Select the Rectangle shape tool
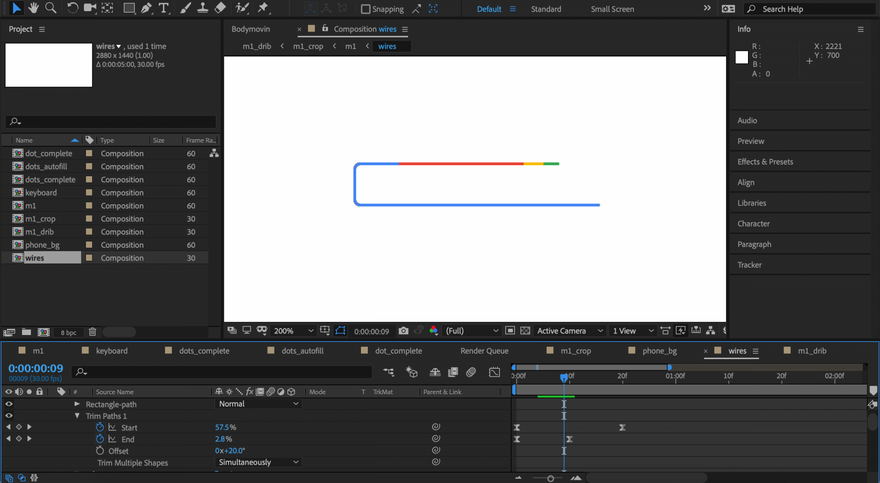The height and width of the screenshot is (483, 880). [129, 8]
